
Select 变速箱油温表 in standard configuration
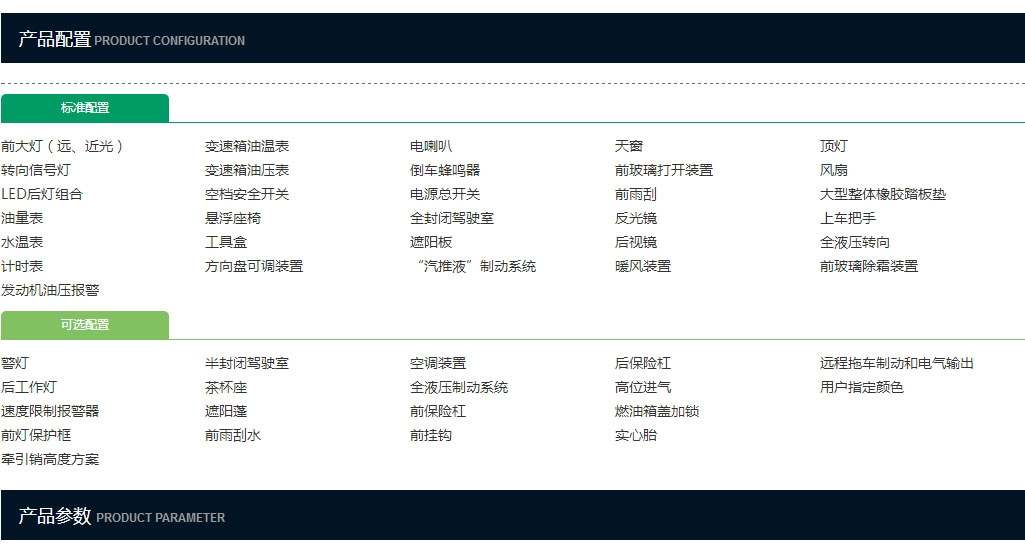[x=247, y=146]
